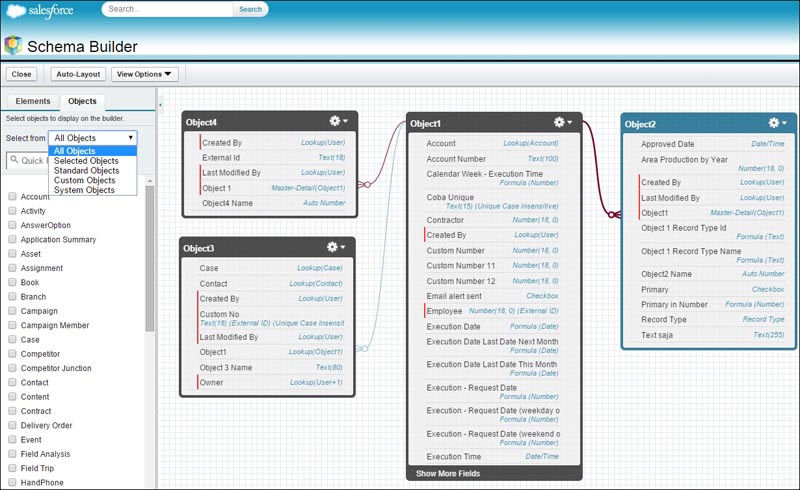
Task: Click the Text saja field in Object2
Action: tap(712, 335)
